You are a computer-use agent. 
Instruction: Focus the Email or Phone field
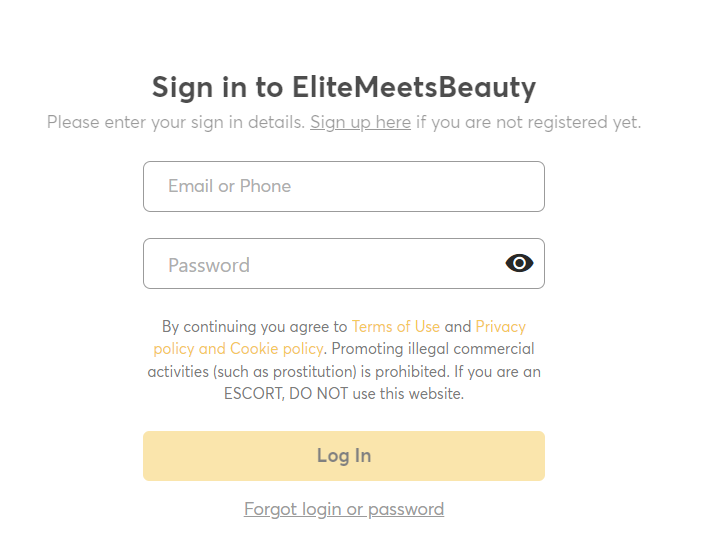[344, 186]
